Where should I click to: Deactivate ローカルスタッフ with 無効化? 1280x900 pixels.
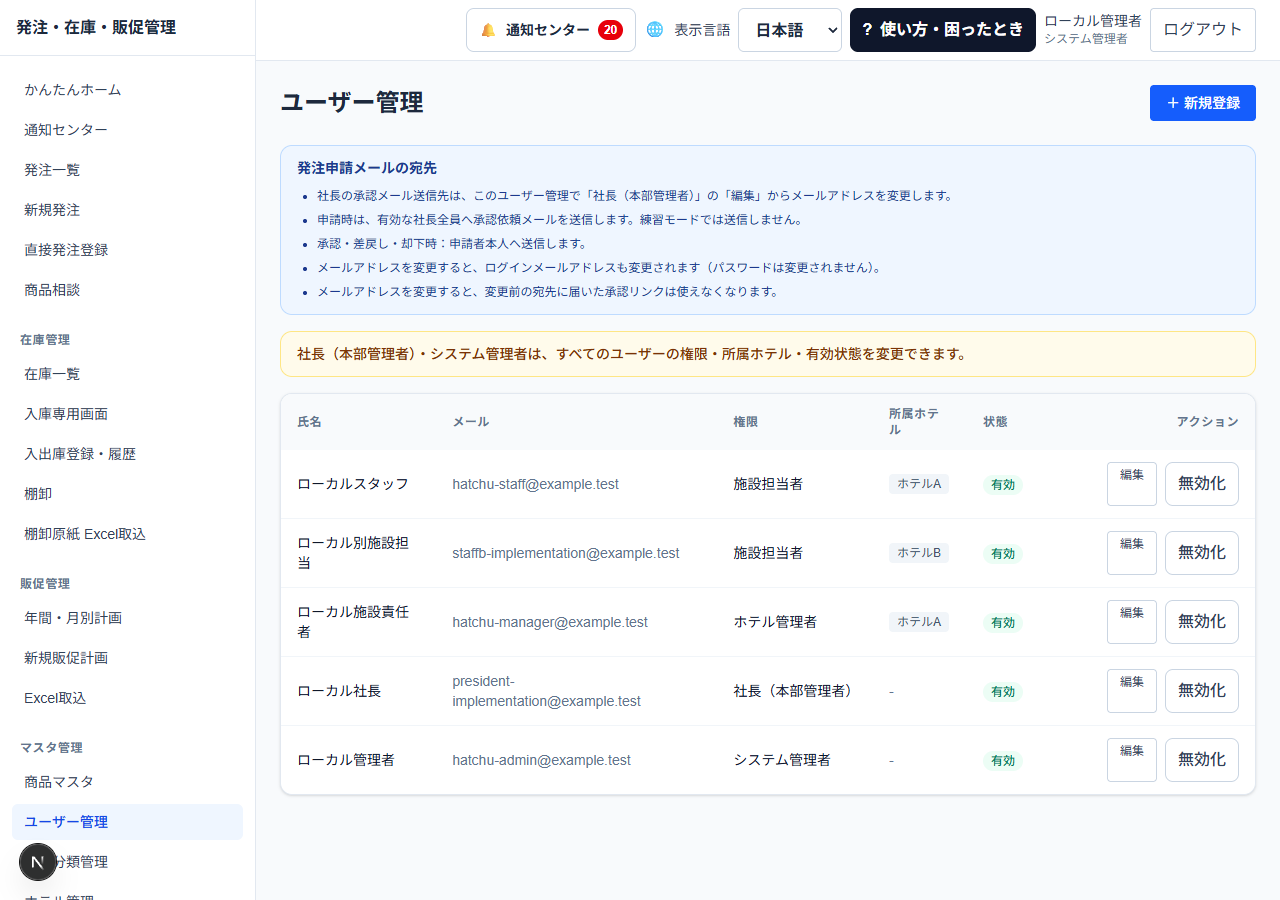(1202, 484)
